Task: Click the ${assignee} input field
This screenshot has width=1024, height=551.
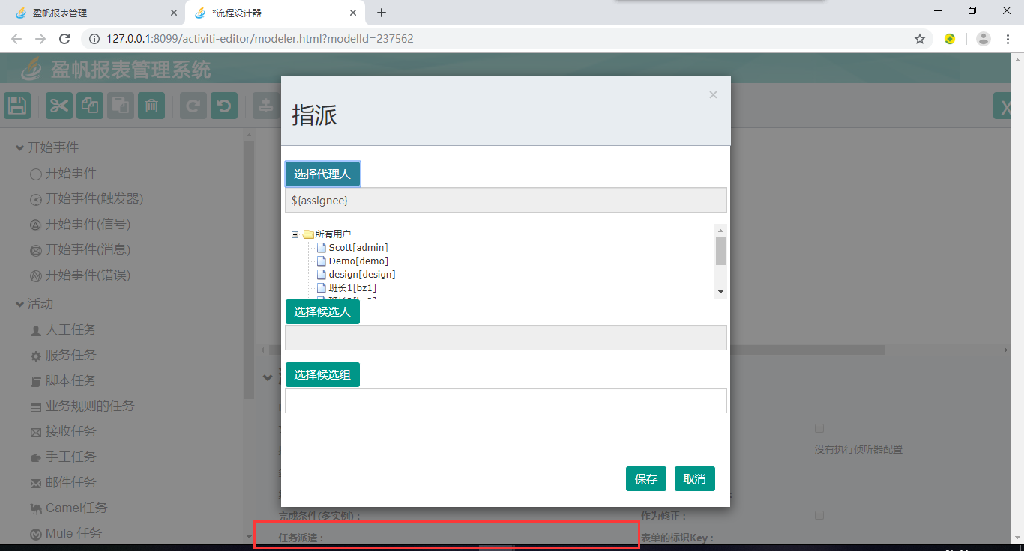Action: click(505, 200)
